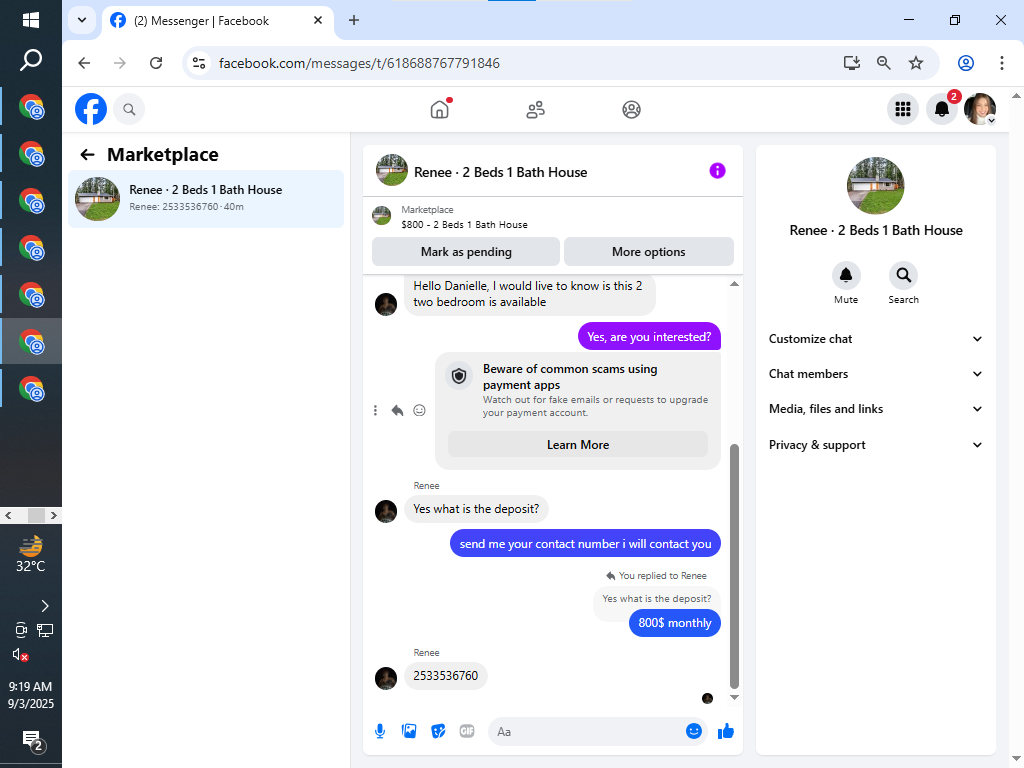
Task: Attach a photo file icon
Action: pyautogui.click(x=409, y=731)
